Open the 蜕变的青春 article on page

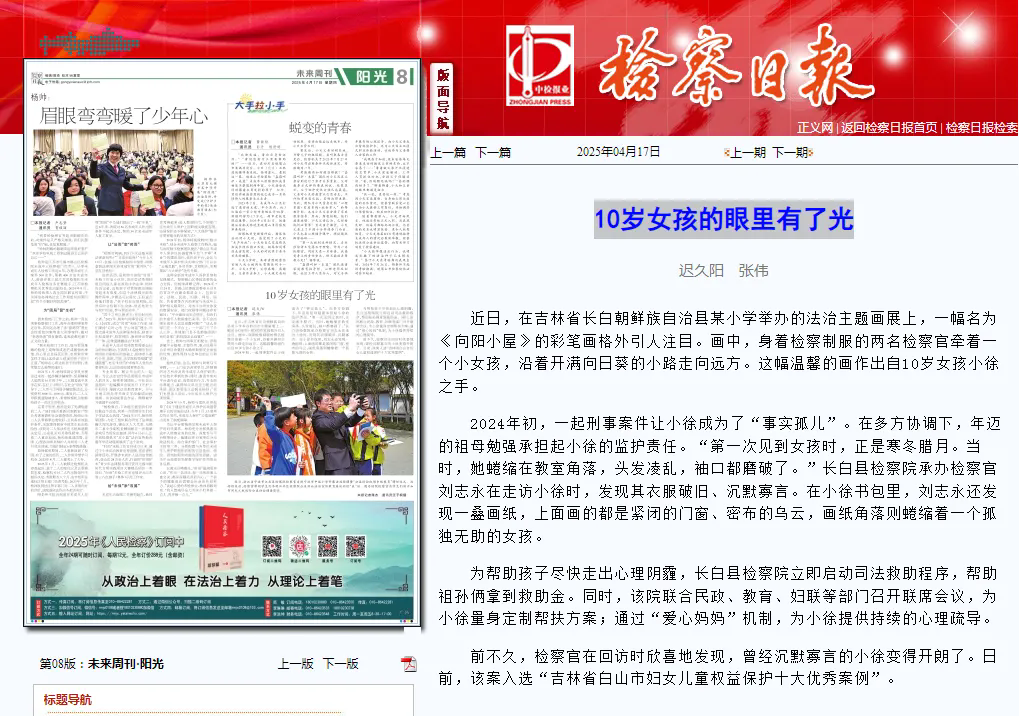(x=320, y=128)
